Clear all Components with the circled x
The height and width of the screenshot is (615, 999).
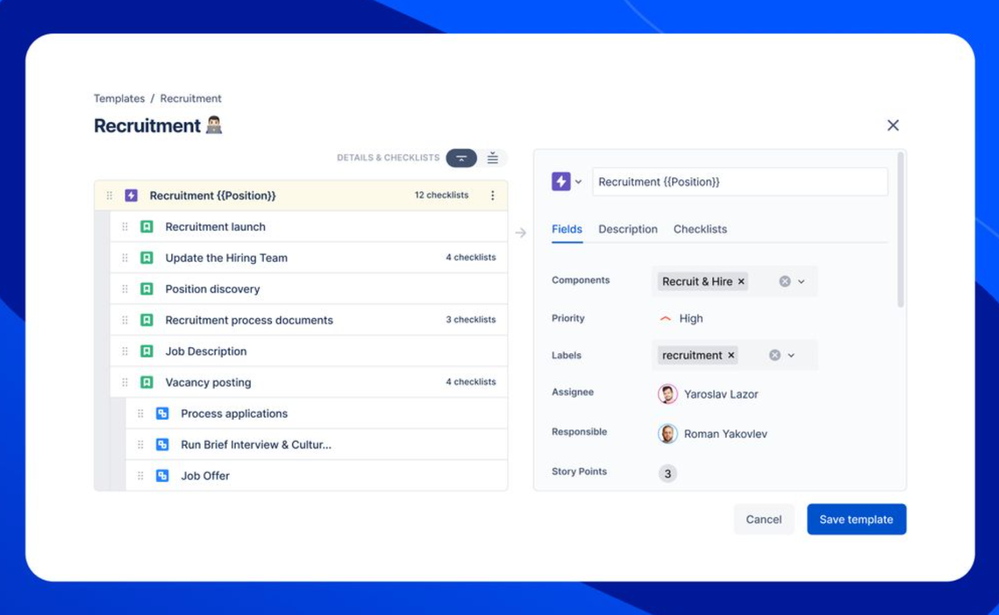point(785,282)
